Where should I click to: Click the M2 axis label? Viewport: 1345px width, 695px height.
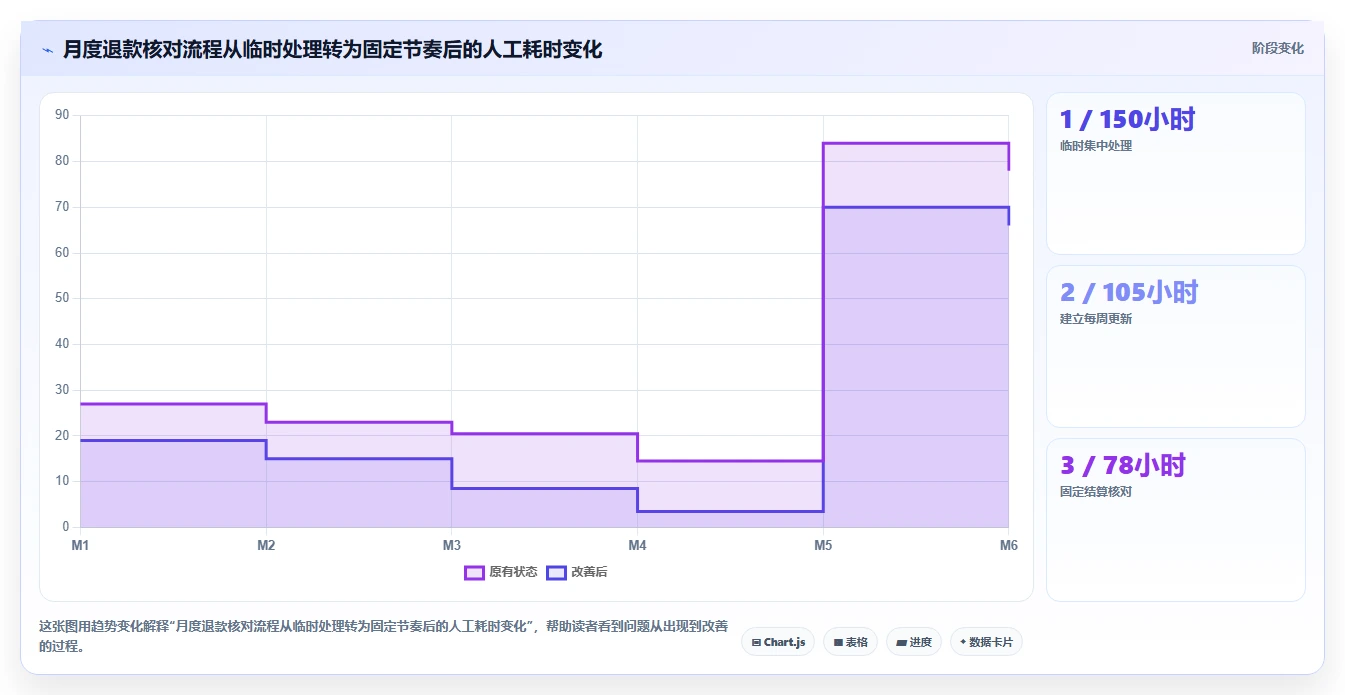click(x=266, y=545)
